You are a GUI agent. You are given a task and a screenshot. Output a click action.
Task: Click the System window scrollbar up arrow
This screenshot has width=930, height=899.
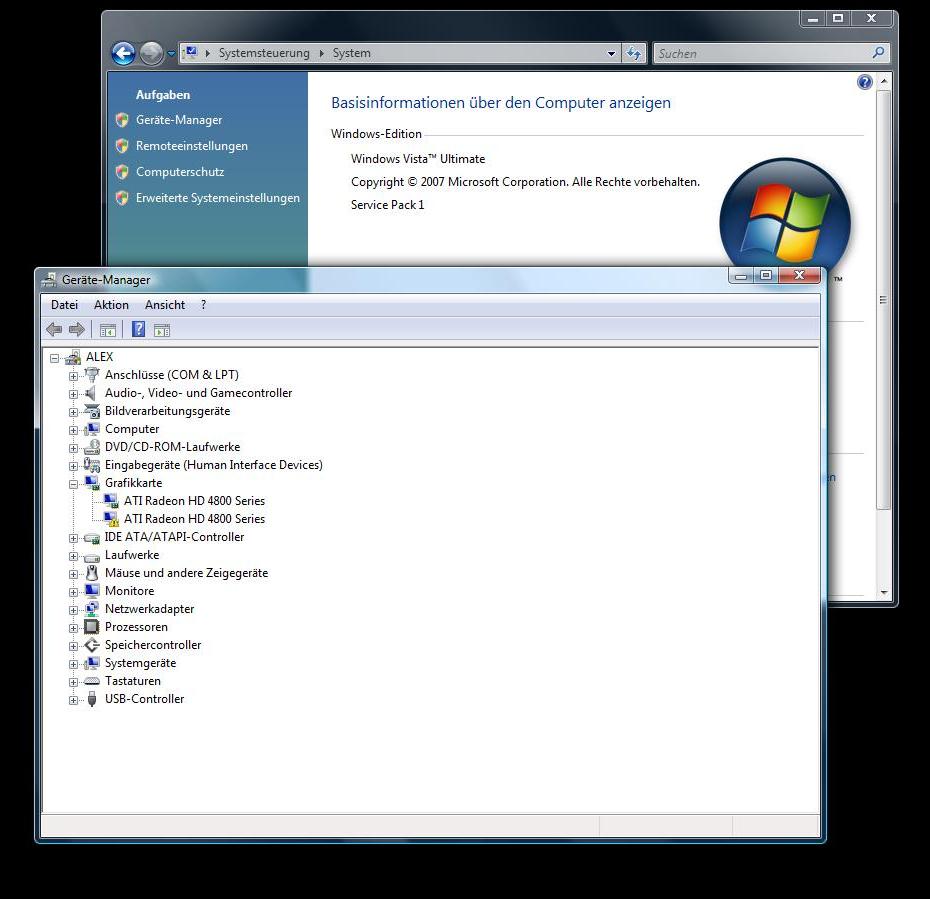(x=884, y=81)
